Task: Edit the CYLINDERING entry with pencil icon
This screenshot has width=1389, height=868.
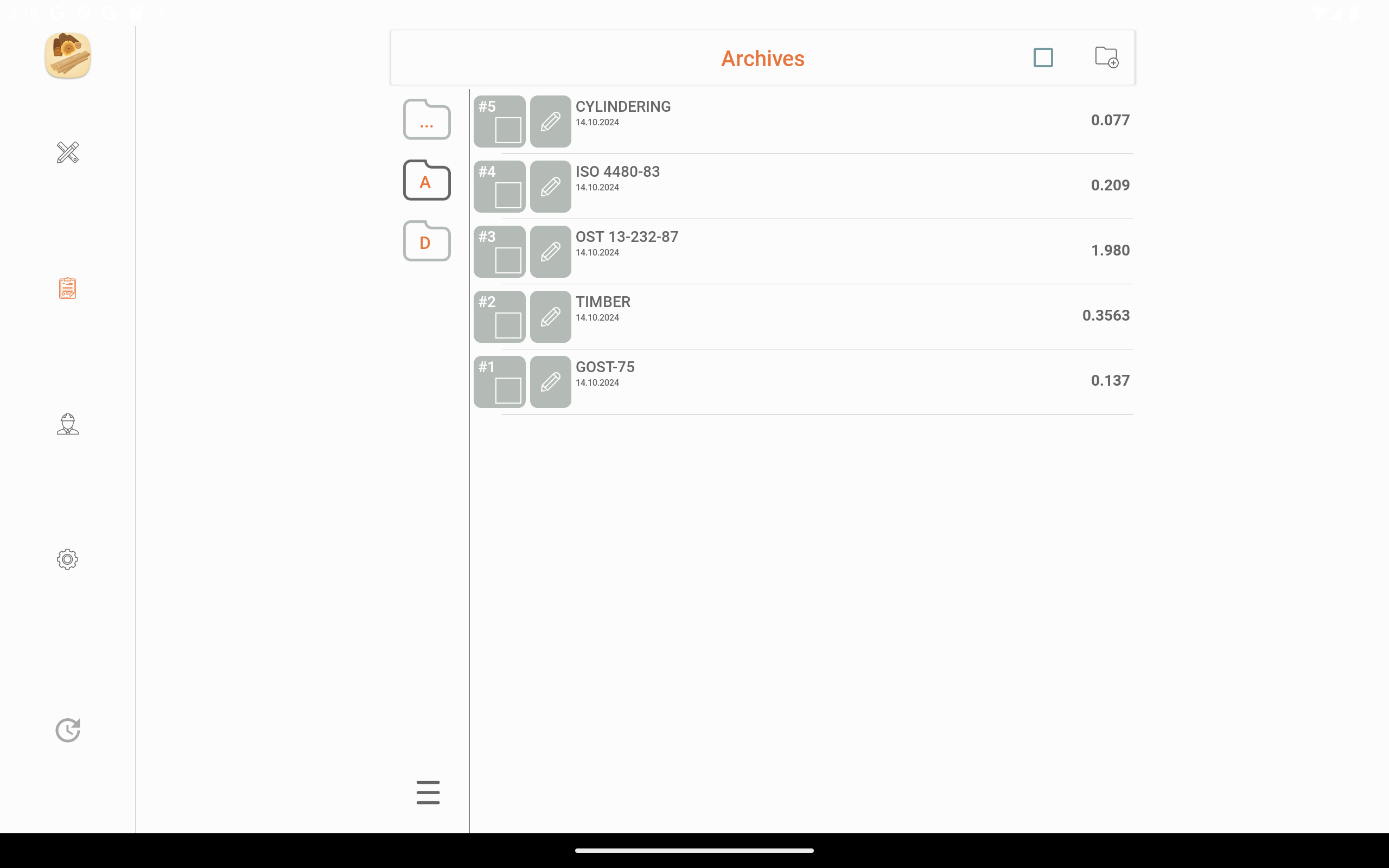Action: tap(550, 121)
